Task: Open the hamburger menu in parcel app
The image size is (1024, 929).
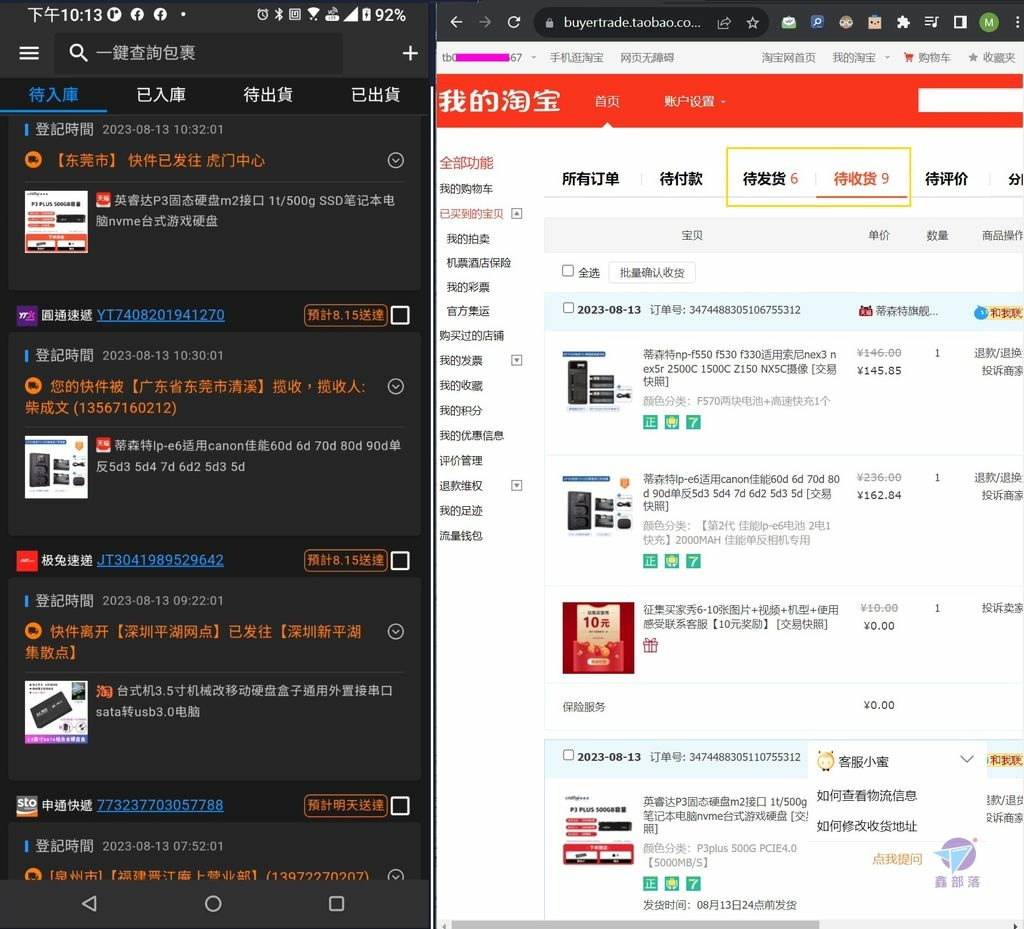Action: pos(29,53)
